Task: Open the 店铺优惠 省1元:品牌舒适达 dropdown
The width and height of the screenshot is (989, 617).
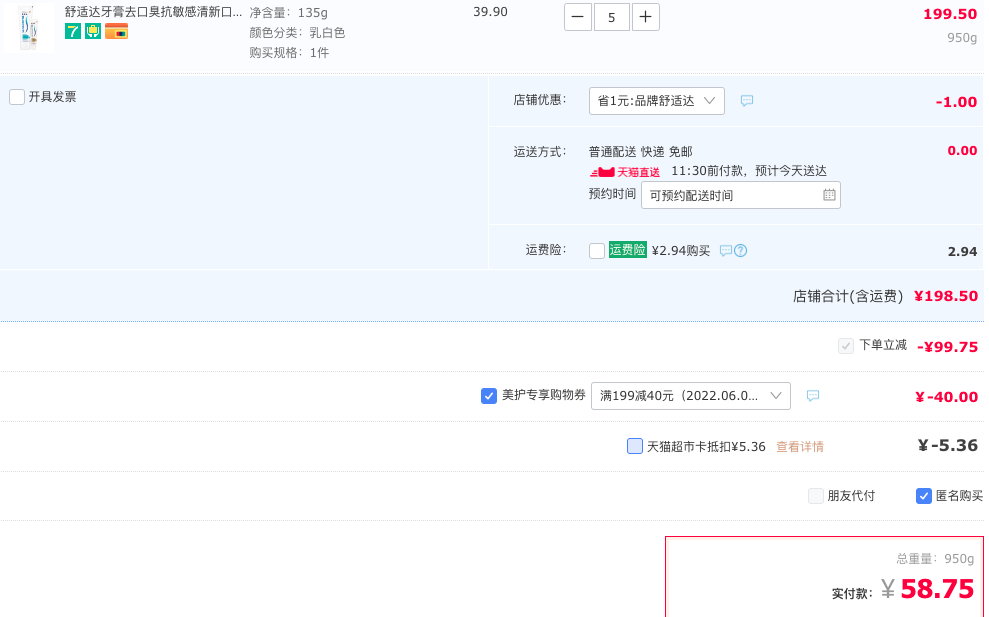Action: 657,101
